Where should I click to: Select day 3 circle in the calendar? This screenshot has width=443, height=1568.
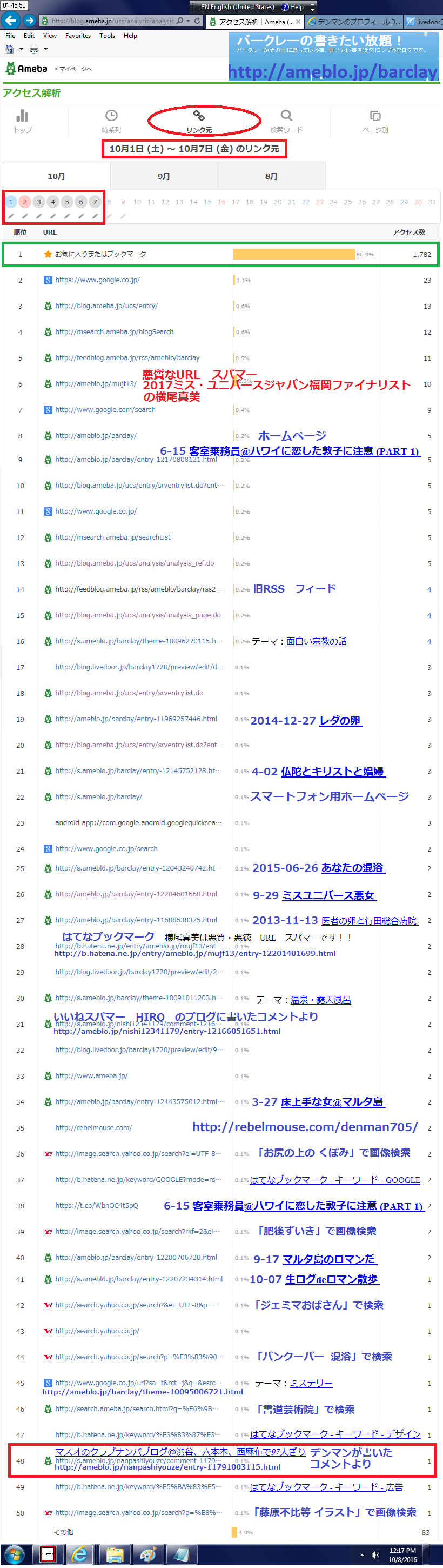39,202
